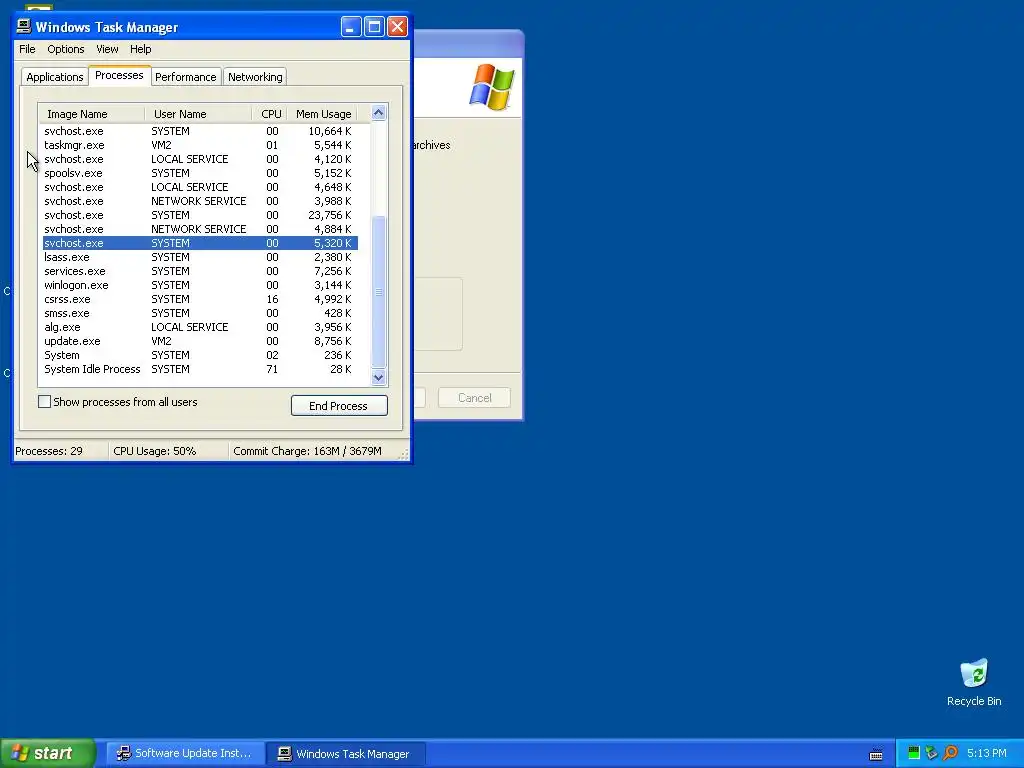
Task: Switch to the Applications tab
Action: (x=55, y=77)
